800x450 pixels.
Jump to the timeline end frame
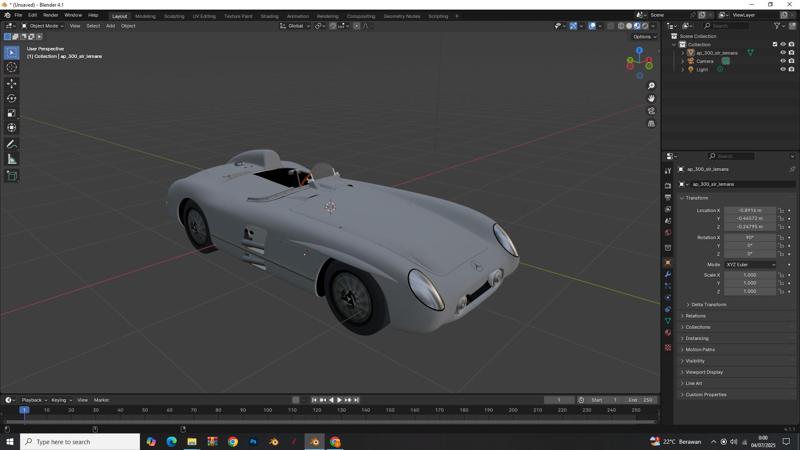pyautogui.click(x=357, y=400)
